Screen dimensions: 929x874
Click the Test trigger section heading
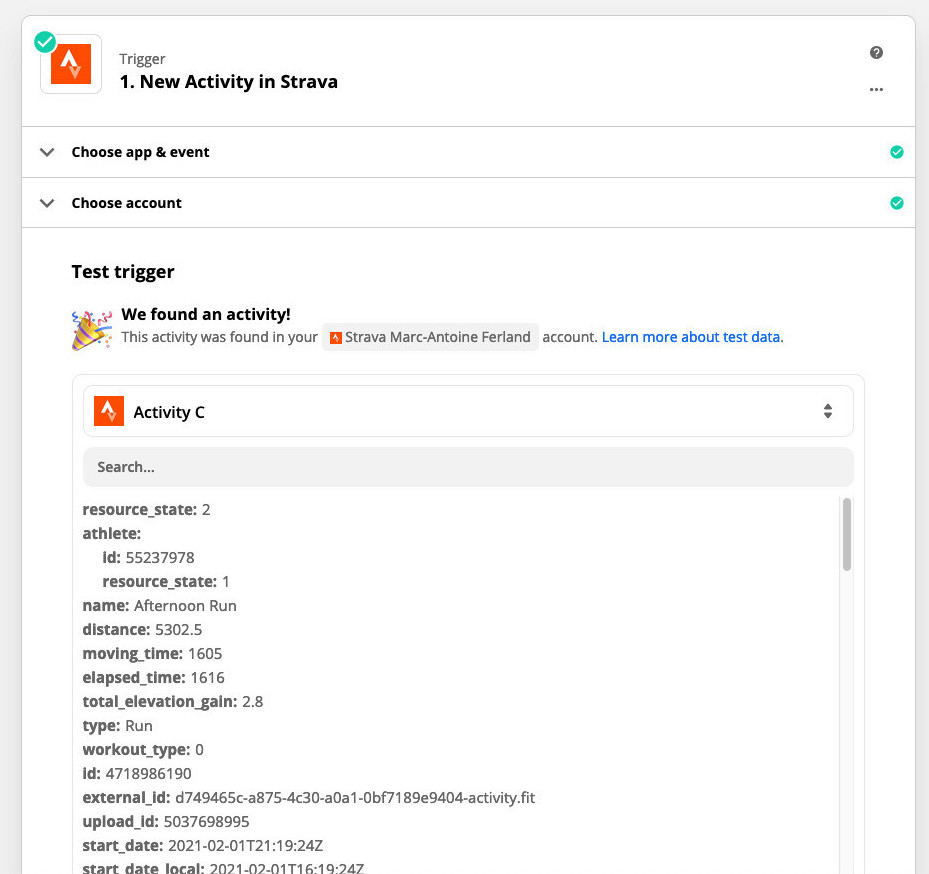tap(123, 272)
